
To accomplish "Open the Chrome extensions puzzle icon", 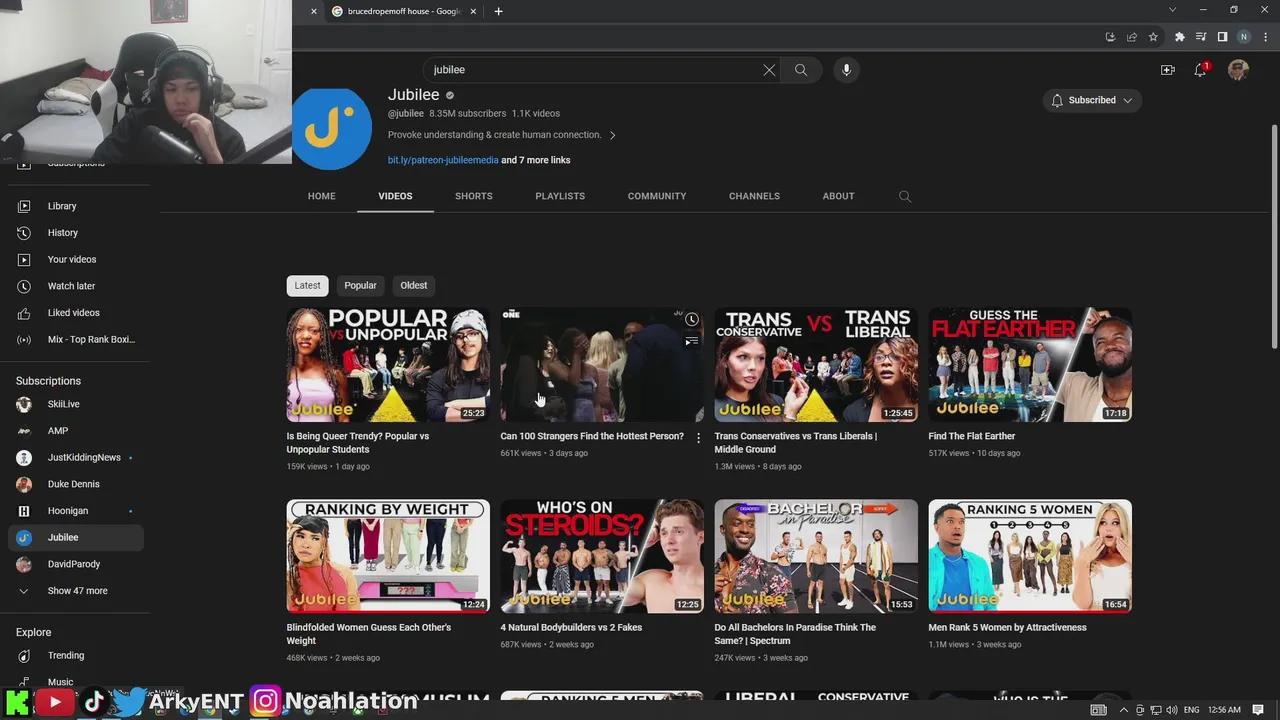I will (1180, 37).
